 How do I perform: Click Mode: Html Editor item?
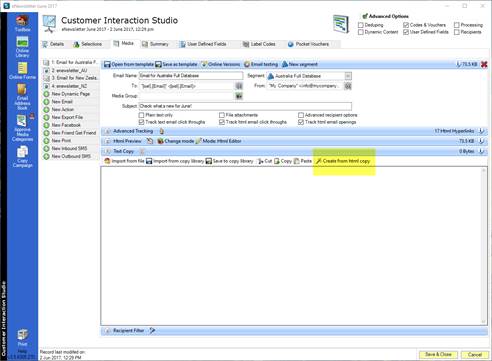(x=219, y=141)
